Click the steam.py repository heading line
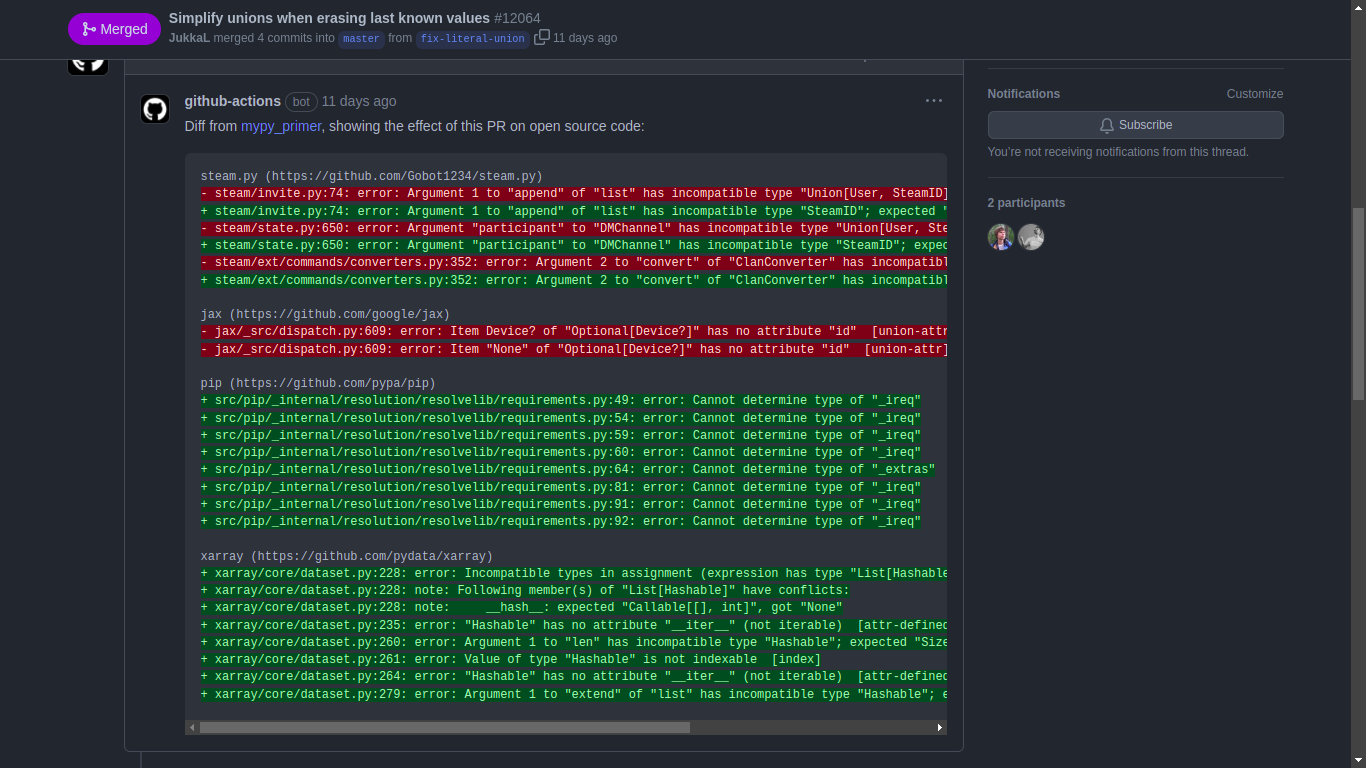 click(372, 176)
